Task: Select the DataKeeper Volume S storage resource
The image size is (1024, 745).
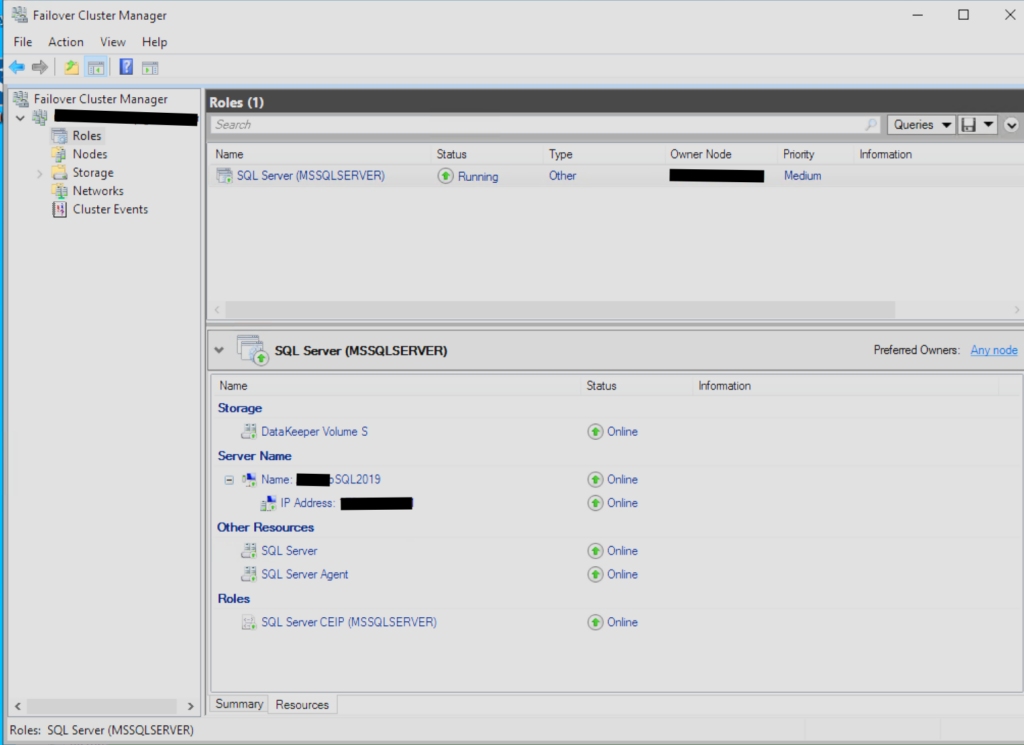Action: pos(315,431)
